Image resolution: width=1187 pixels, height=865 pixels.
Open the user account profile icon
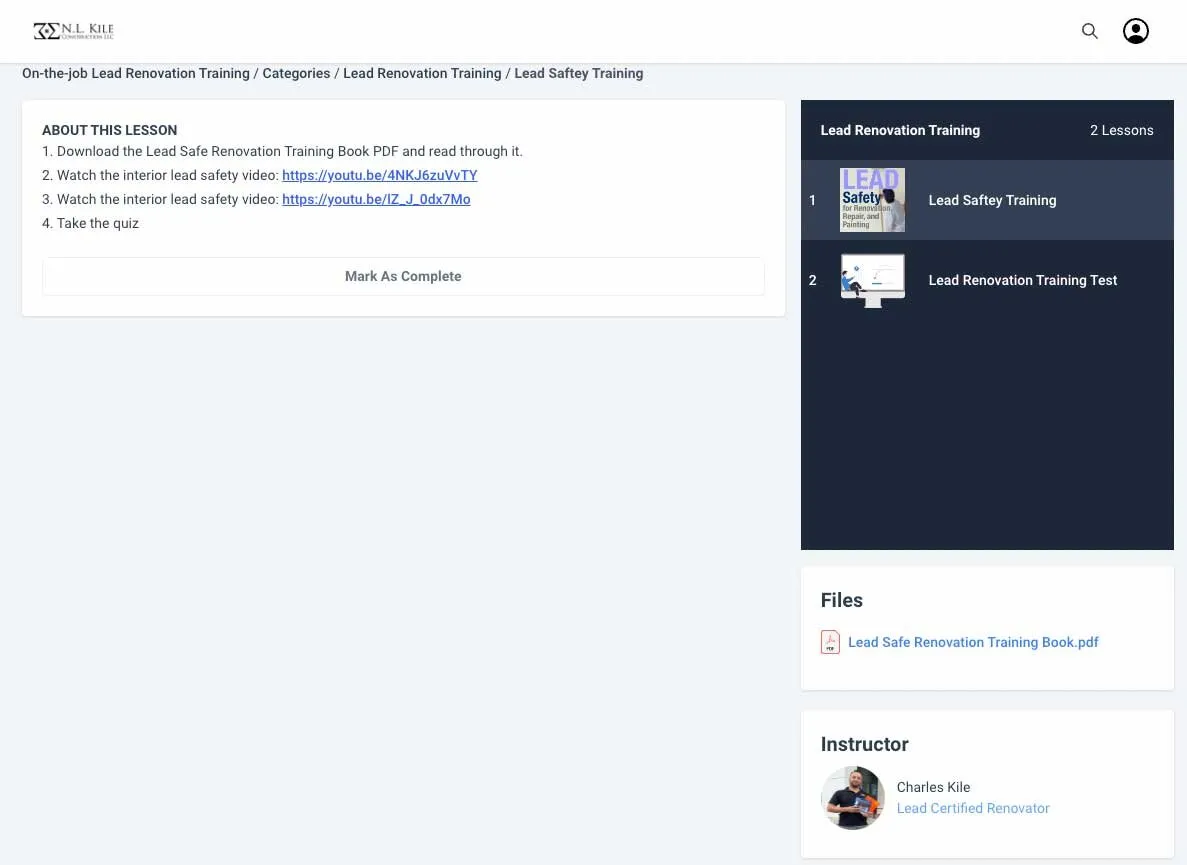(x=1135, y=31)
